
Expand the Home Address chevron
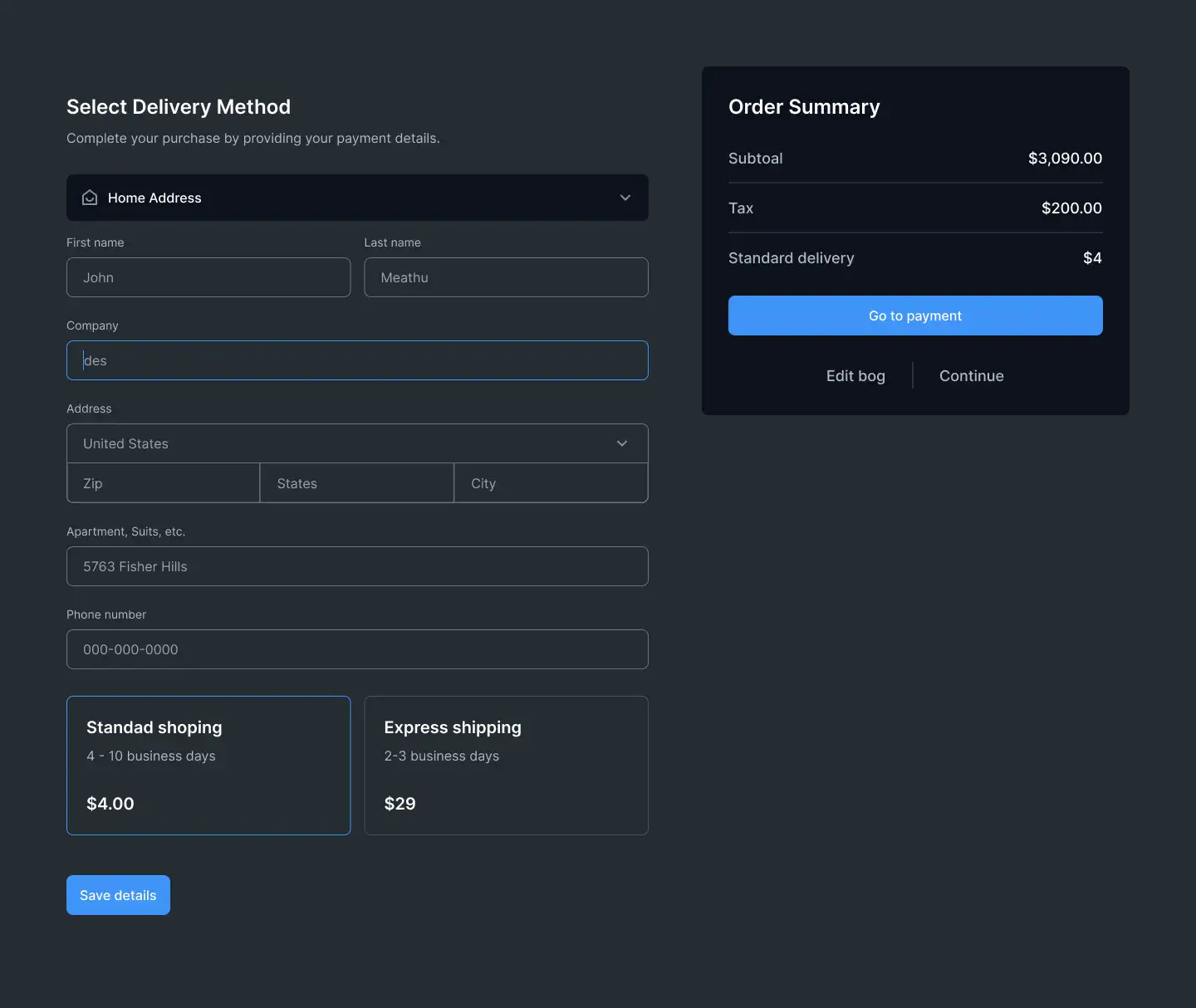click(x=625, y=198)
